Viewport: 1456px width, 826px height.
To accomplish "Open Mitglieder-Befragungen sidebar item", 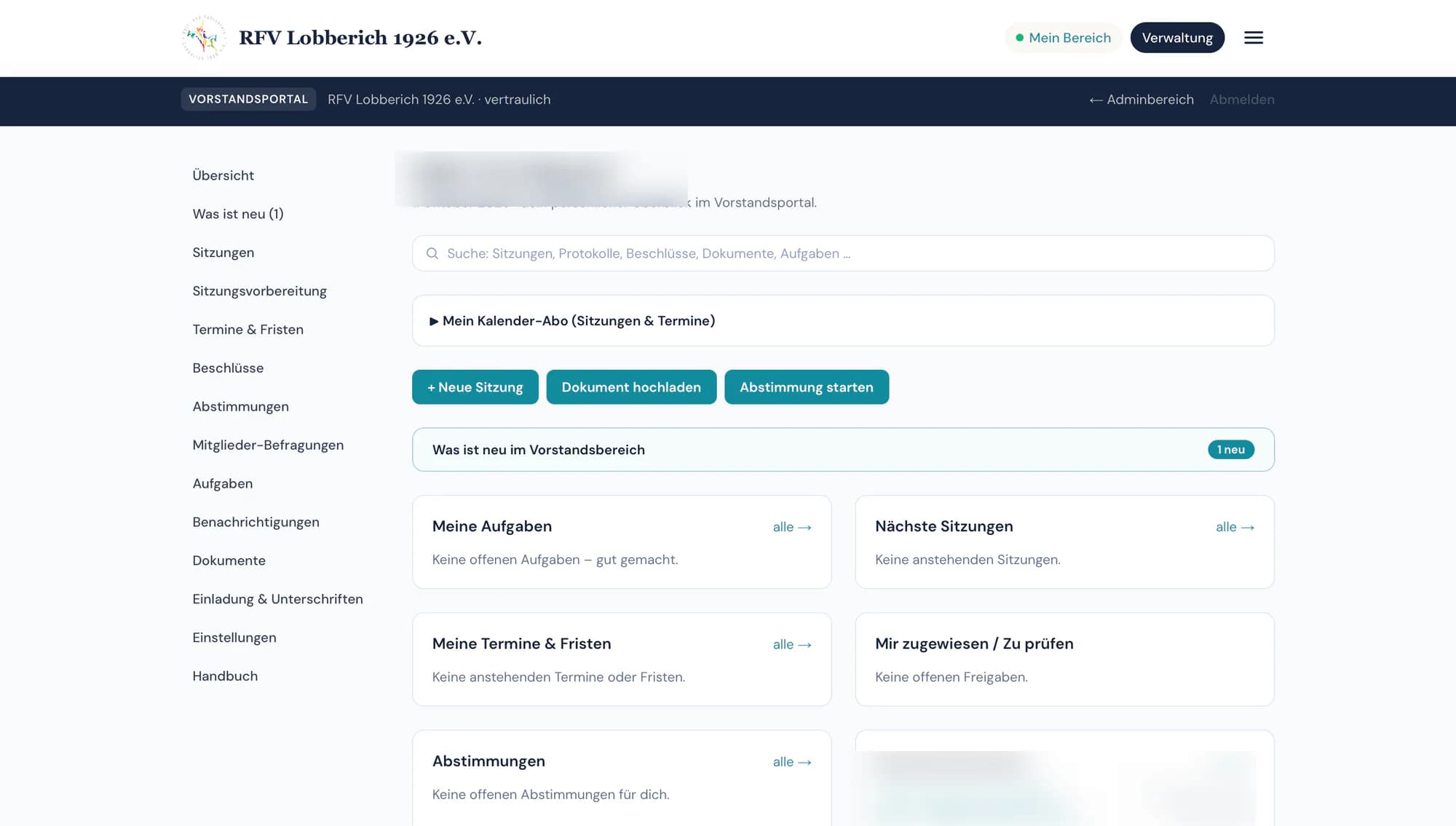I will tap(268, 445).
